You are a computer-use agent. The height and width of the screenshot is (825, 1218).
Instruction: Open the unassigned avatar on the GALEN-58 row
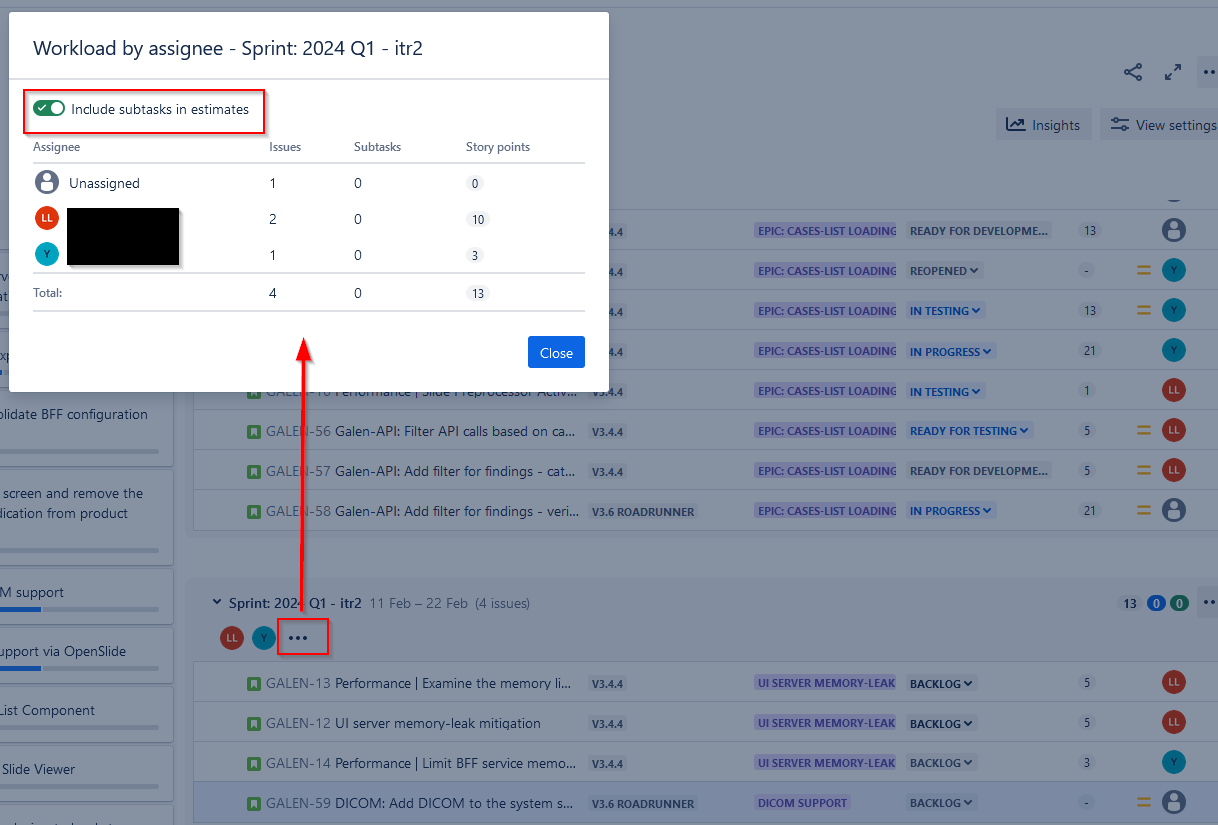[1174, 511]
